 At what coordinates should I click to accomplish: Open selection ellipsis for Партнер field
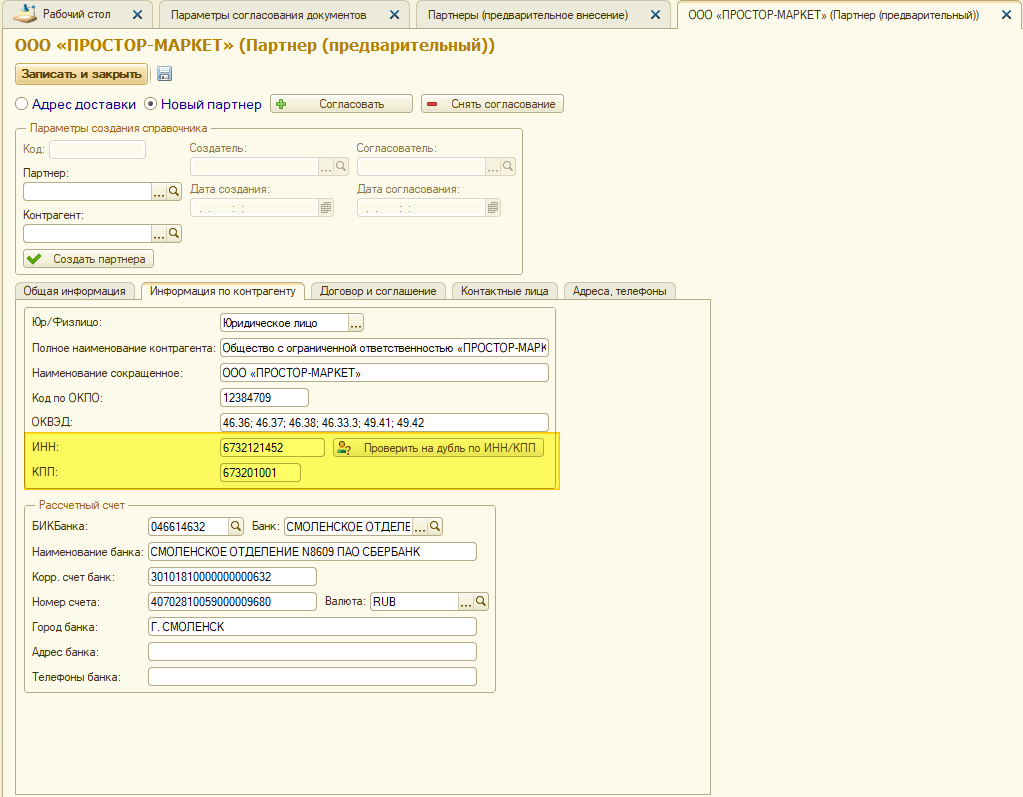coord(158,192)
